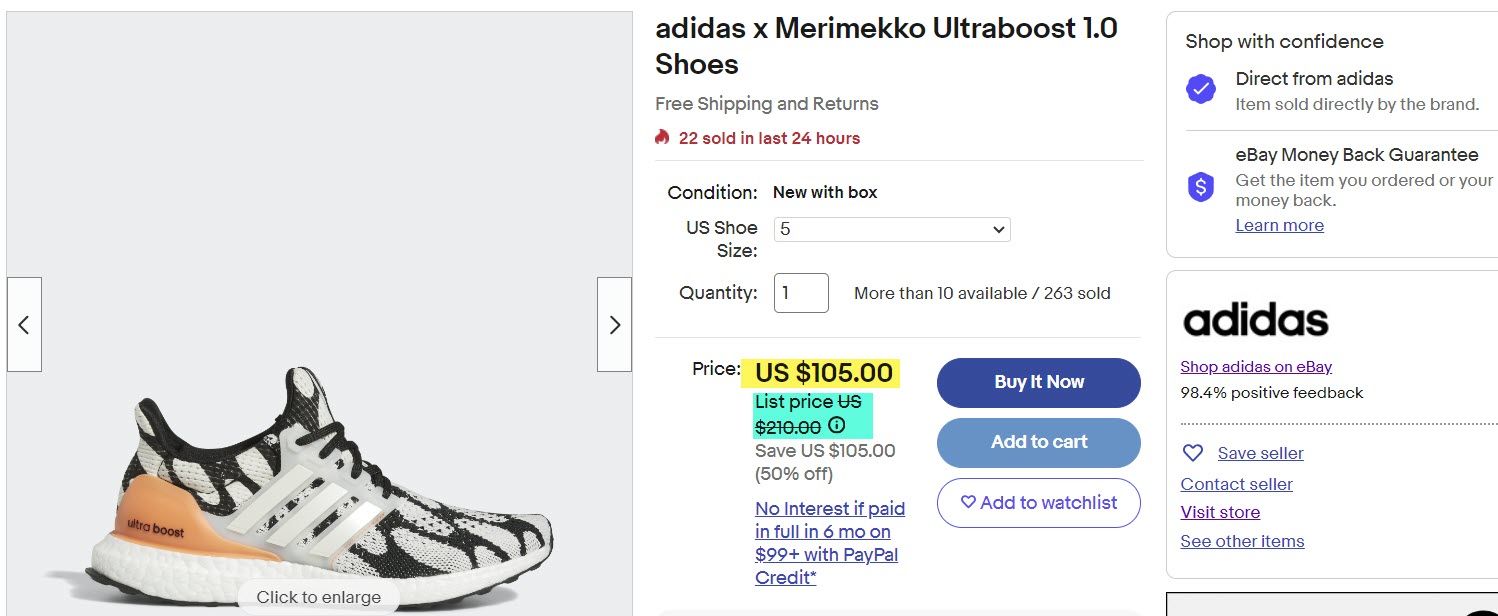
Task: Enlarge the Ultraboost shoe image
Action: click(318, 597)
